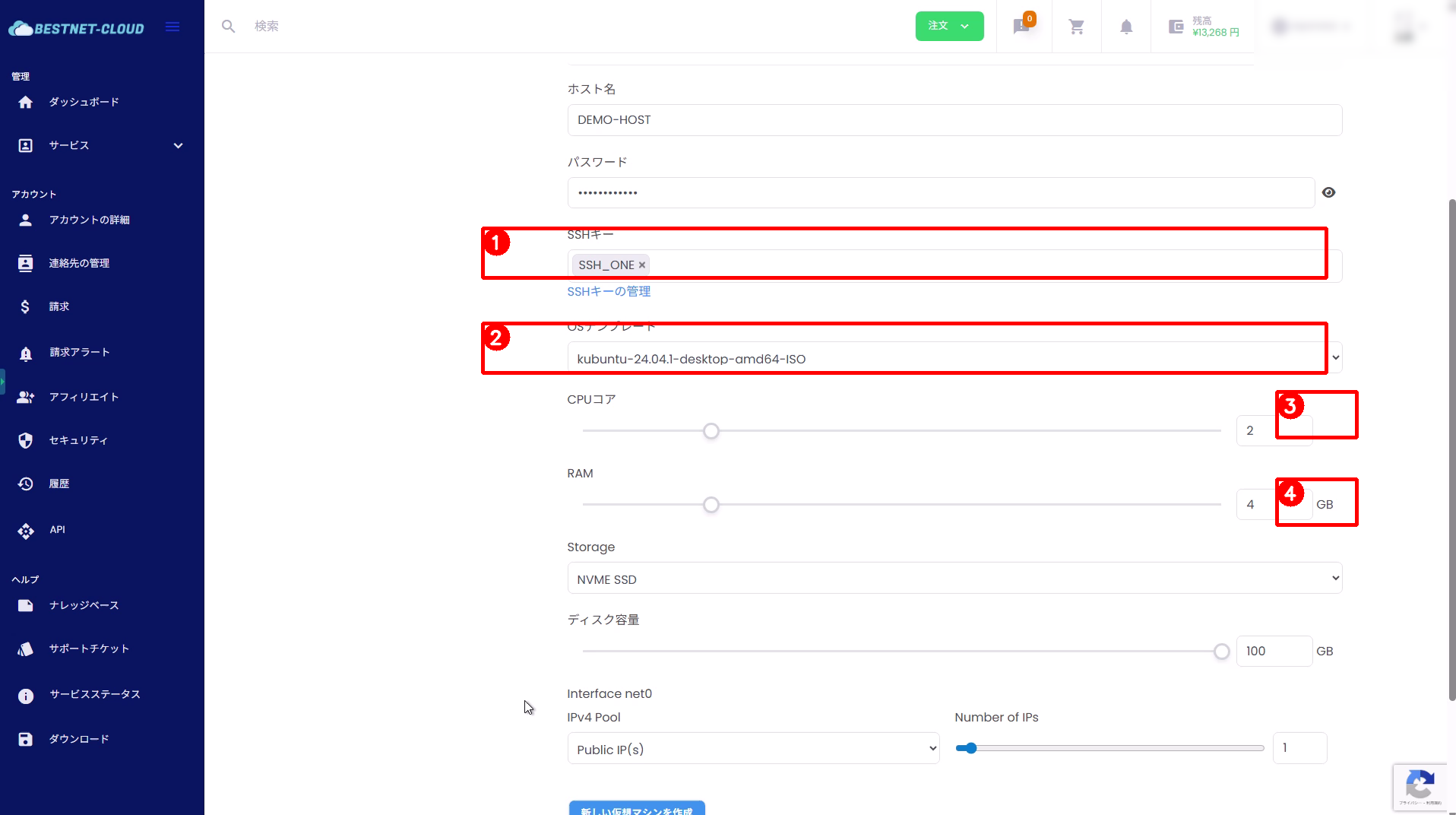Open the green 注文 order dropdown
The height and width of the screenshot is (815, 1456).
coord(949,26)
